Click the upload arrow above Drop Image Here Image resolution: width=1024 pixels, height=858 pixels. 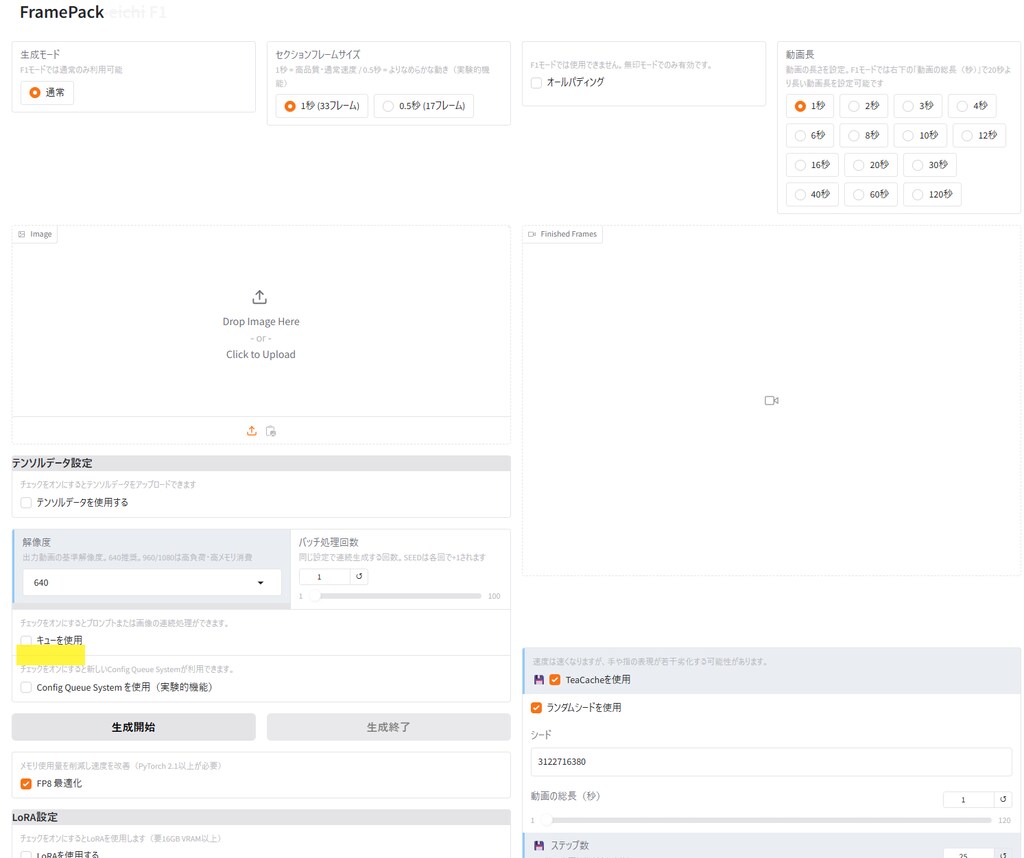click(x=260, y=297)
